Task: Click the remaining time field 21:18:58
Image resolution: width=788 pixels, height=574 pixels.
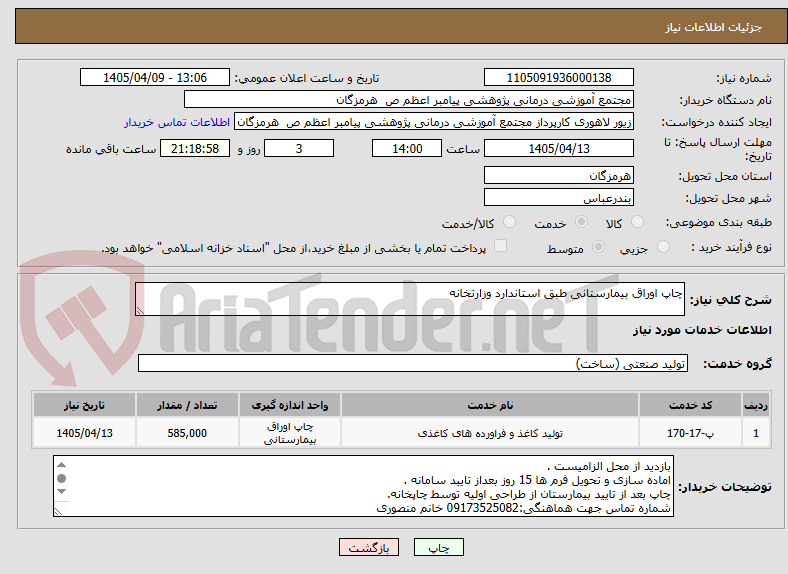Action: click(195, 148)
